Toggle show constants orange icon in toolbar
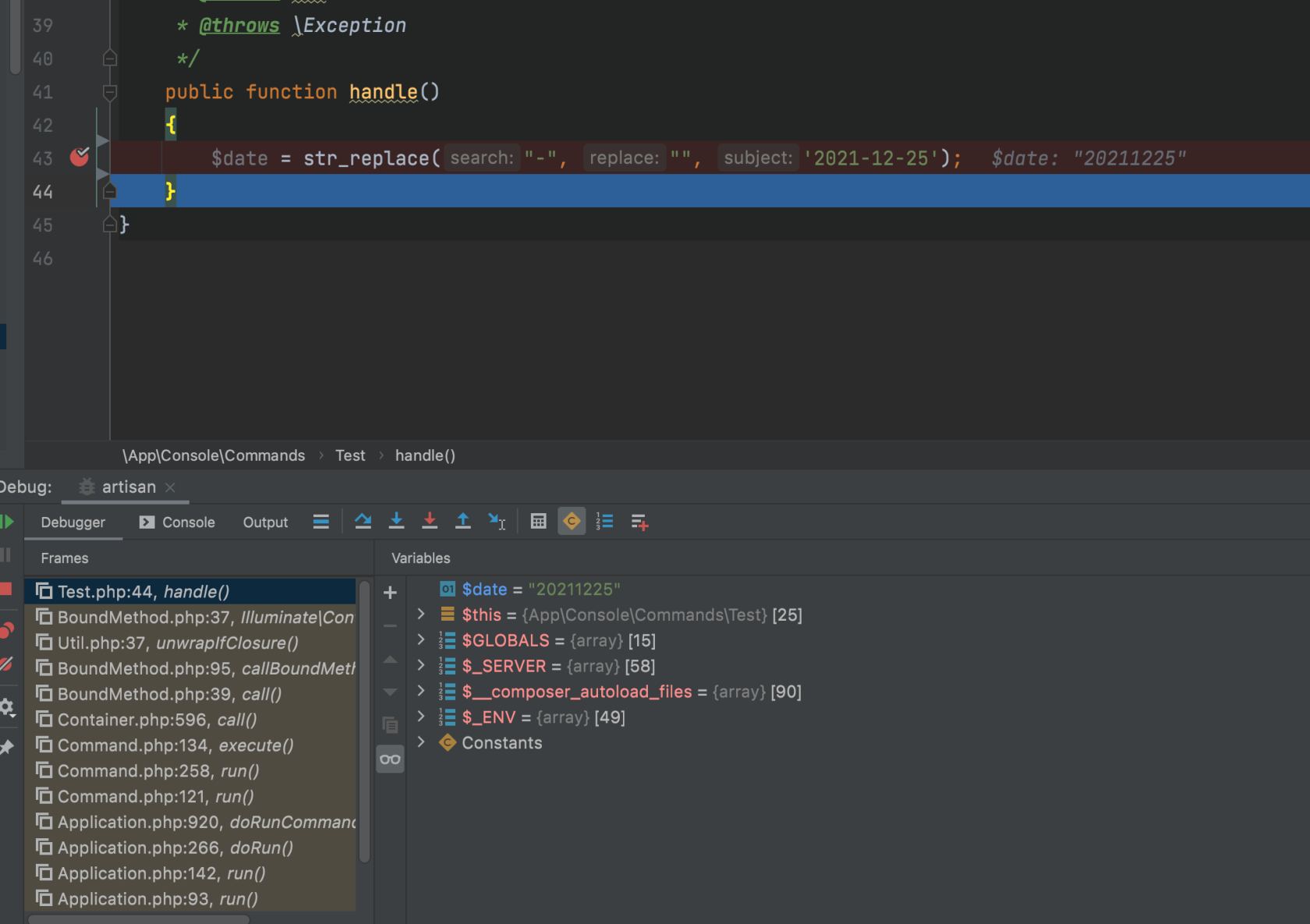 point(572,522)
